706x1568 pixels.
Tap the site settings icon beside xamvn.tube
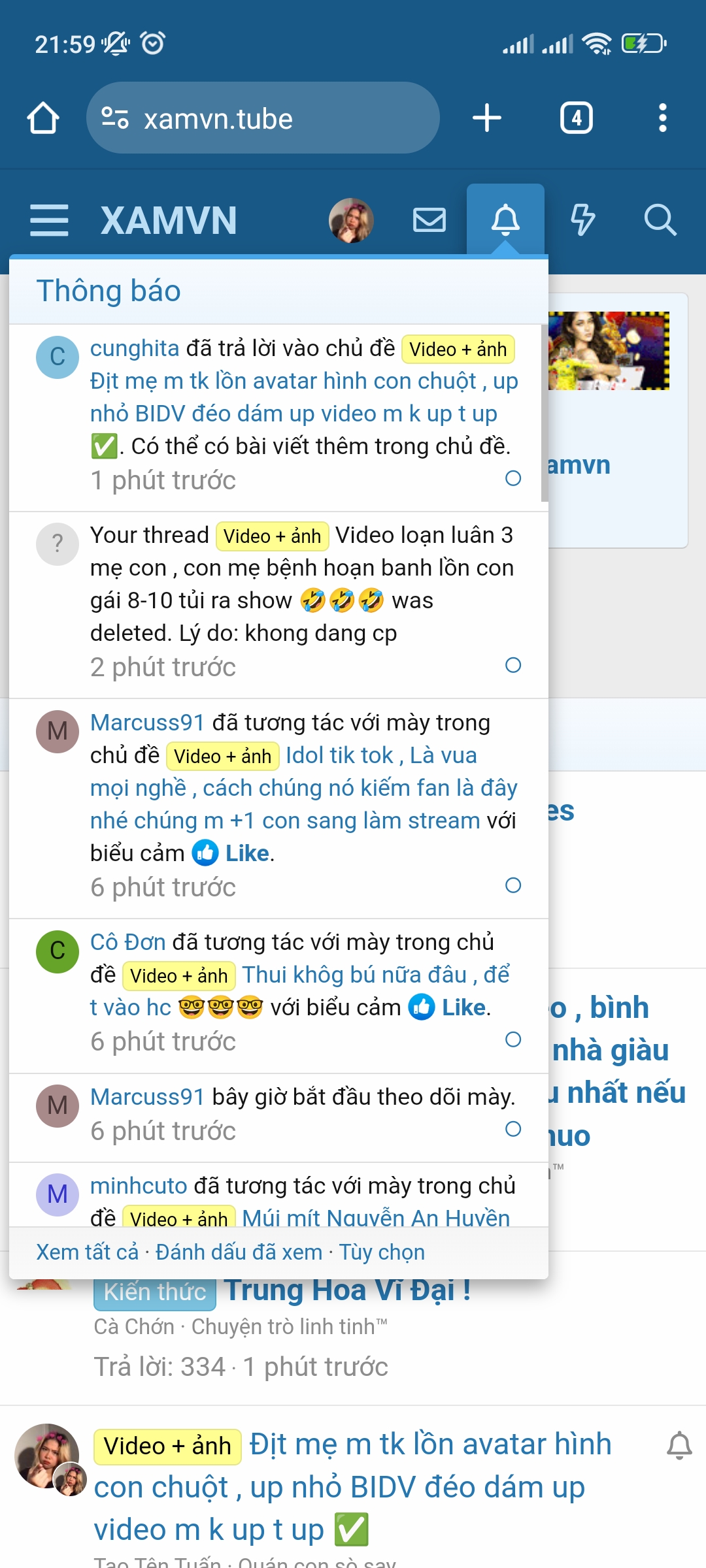115,118
